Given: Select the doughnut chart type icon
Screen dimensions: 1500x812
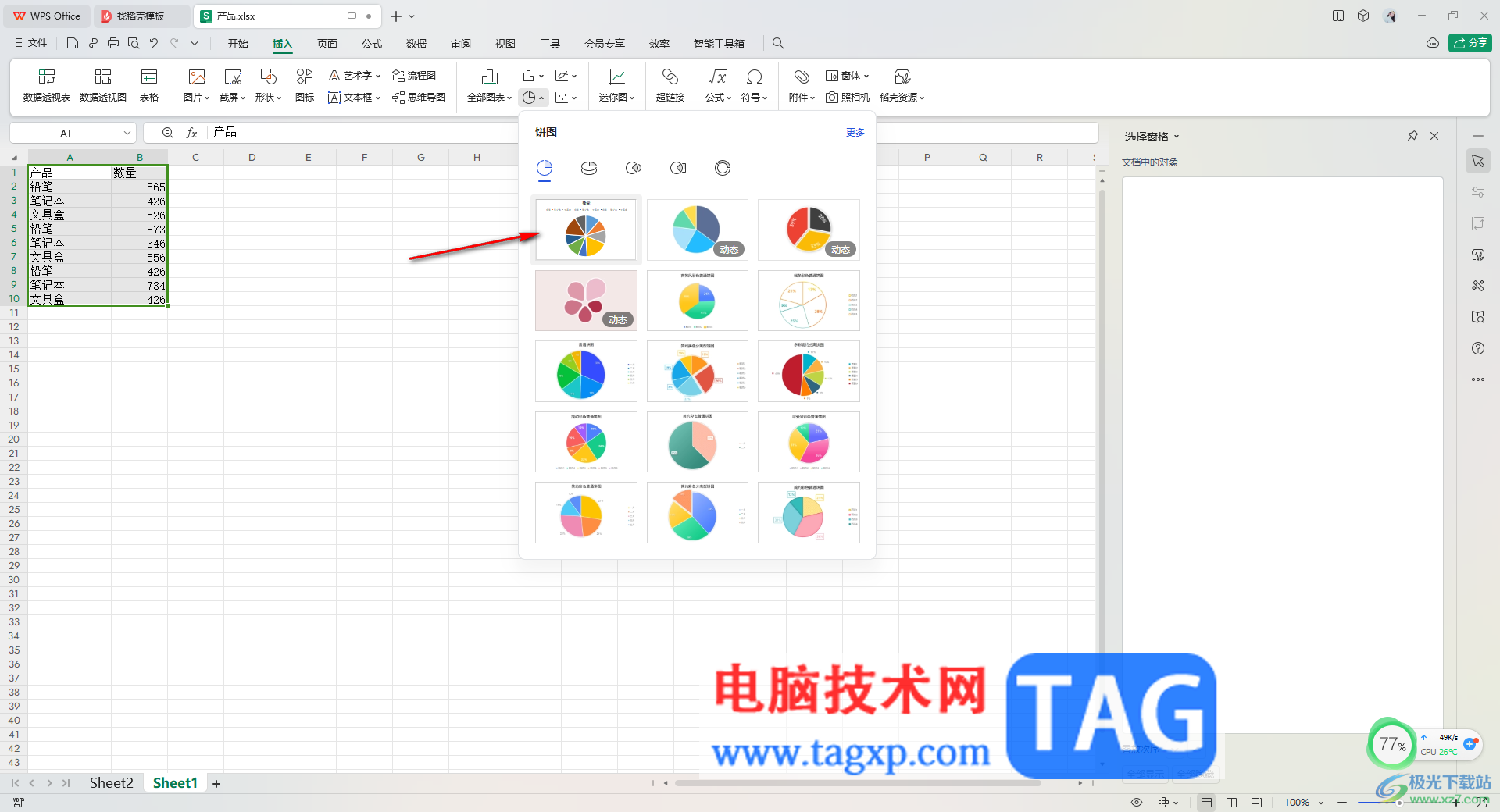Looking at the screenshot, I should (x=723, y=168).
